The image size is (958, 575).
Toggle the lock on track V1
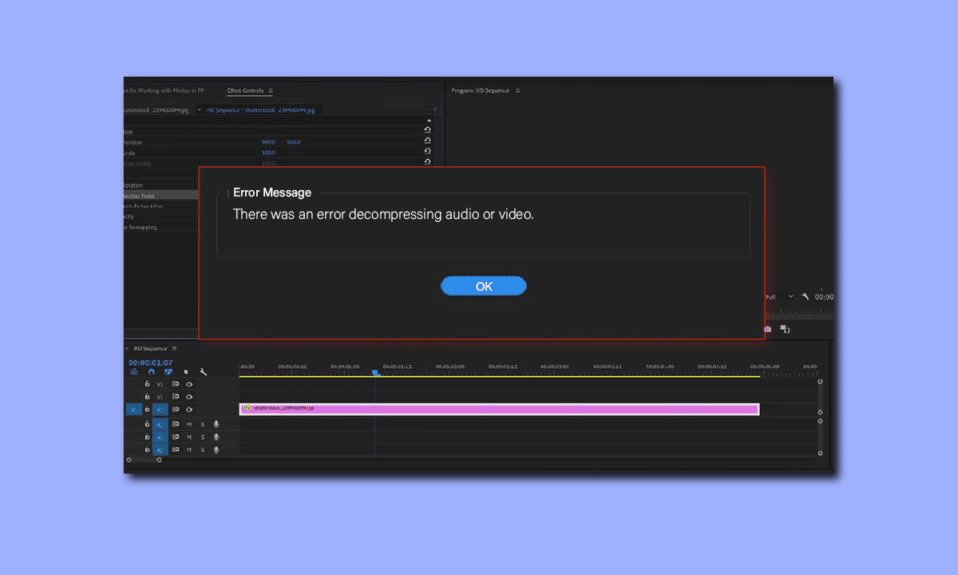click(147, 409)
